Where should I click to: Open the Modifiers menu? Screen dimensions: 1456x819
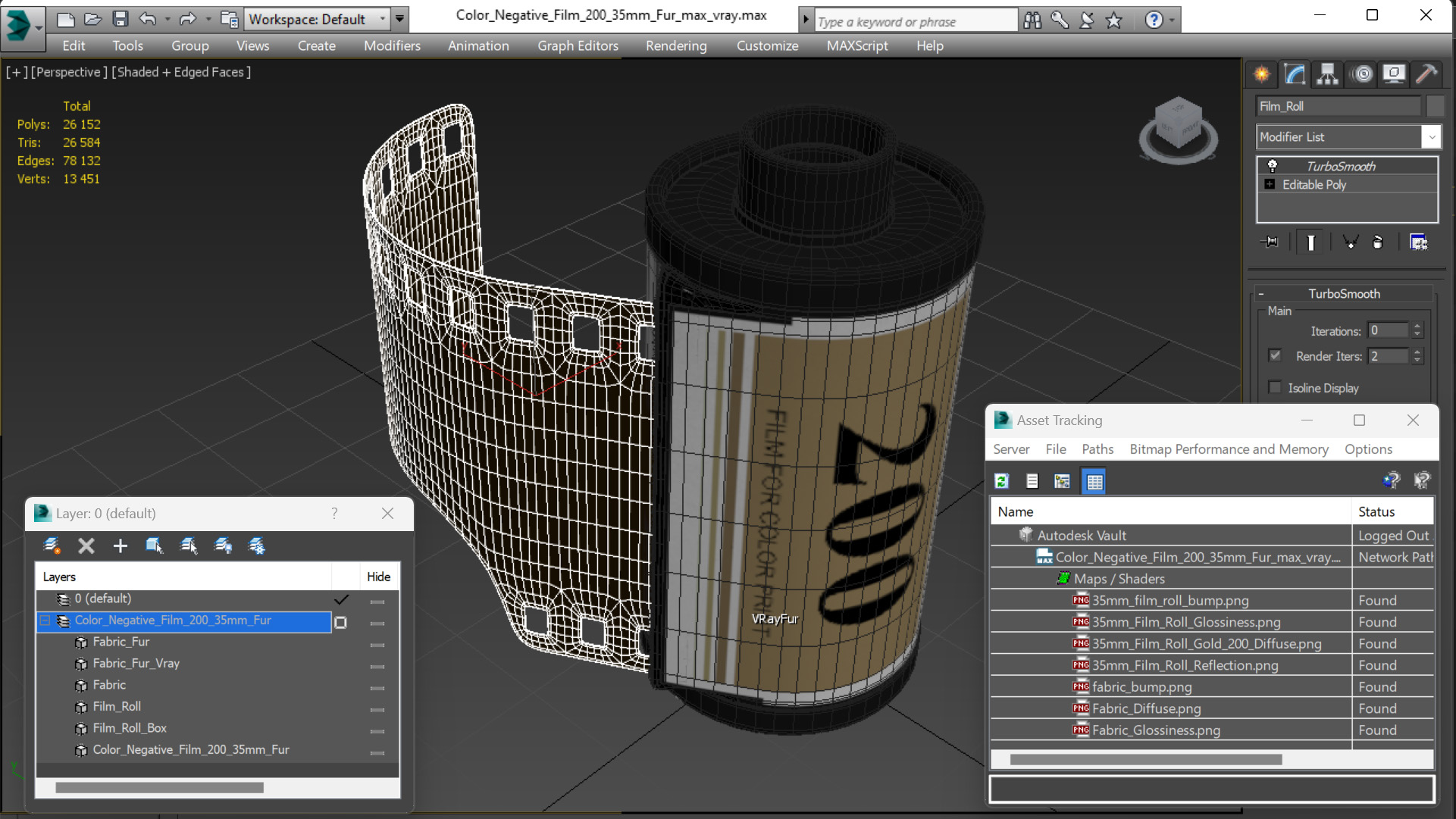[392, 45]
